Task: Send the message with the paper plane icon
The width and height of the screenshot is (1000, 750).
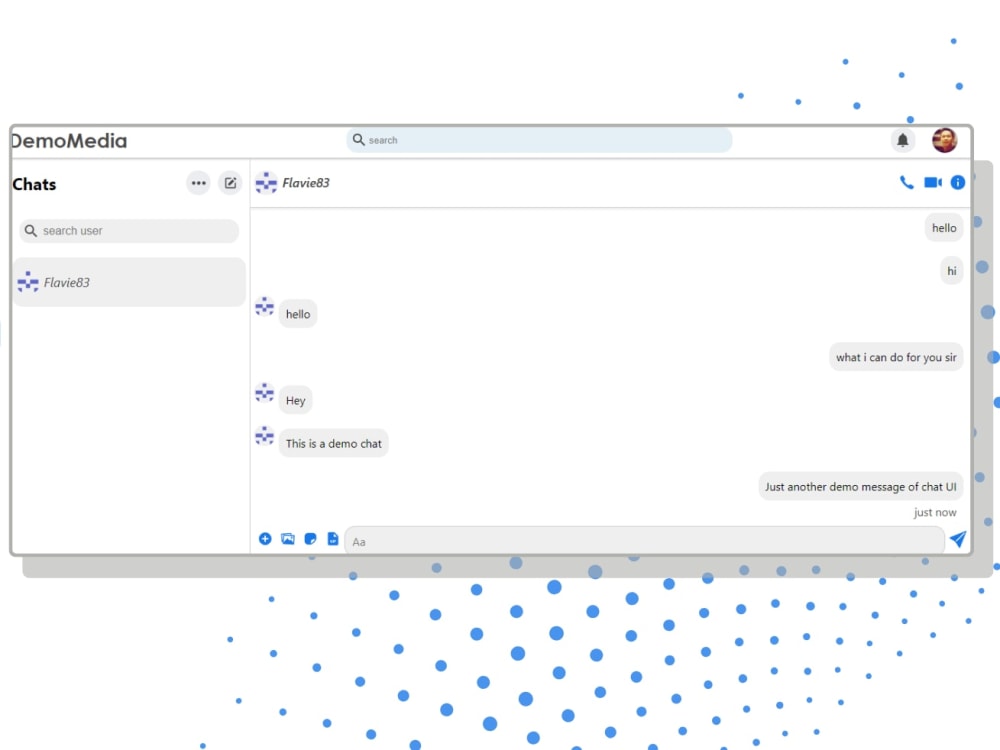Action: click(x=957, y=539)
